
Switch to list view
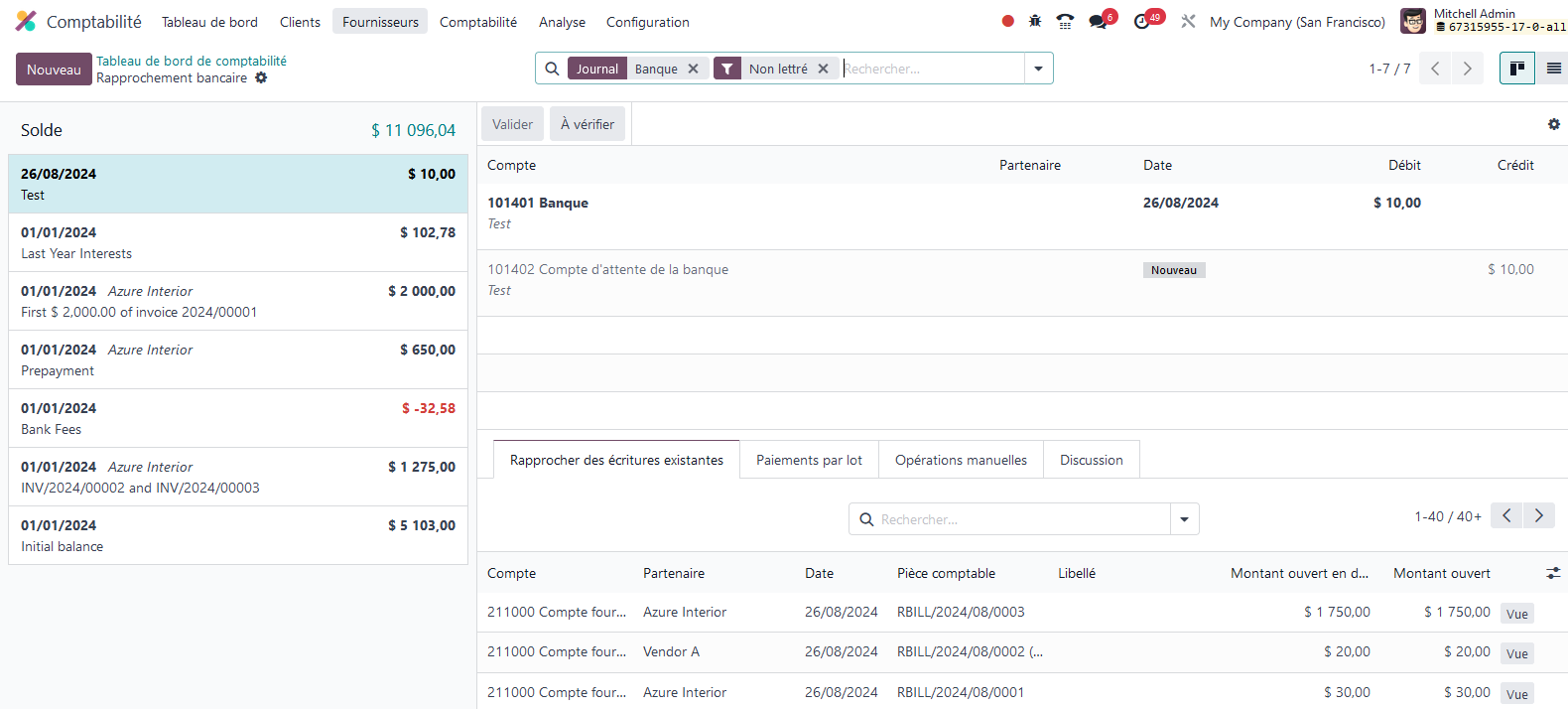point(1553,69)
